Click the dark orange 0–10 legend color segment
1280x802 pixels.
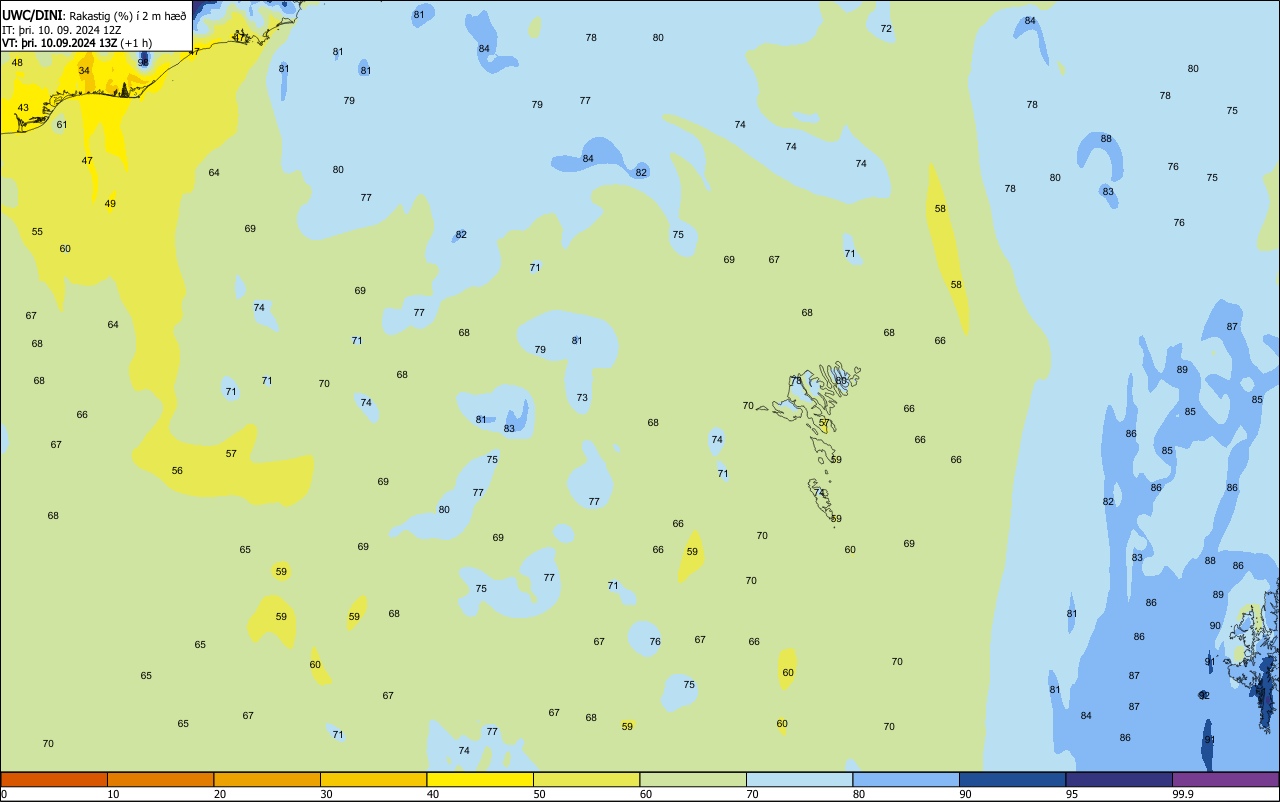[54, 779]
